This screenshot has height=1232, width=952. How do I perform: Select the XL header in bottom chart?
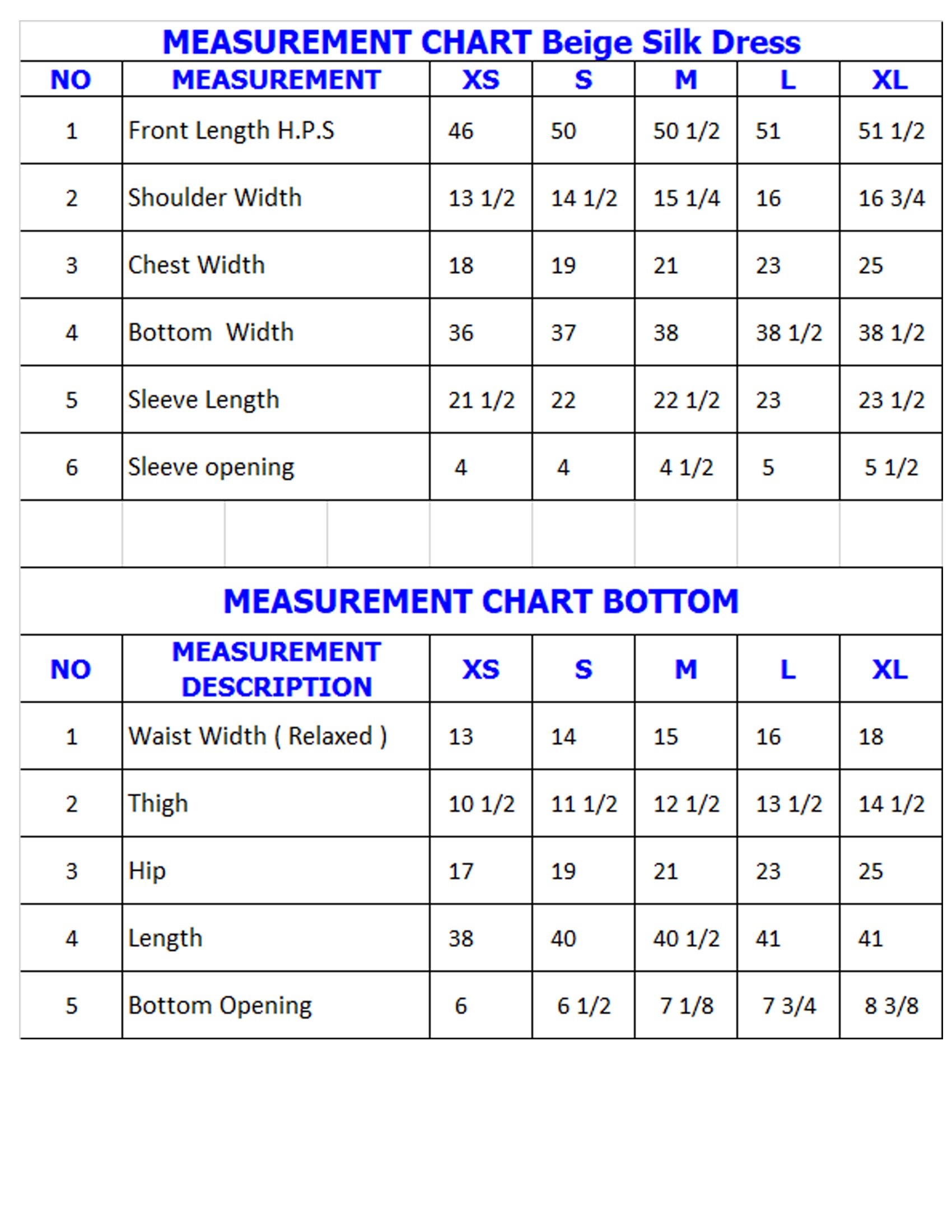(x=890, y=670)
